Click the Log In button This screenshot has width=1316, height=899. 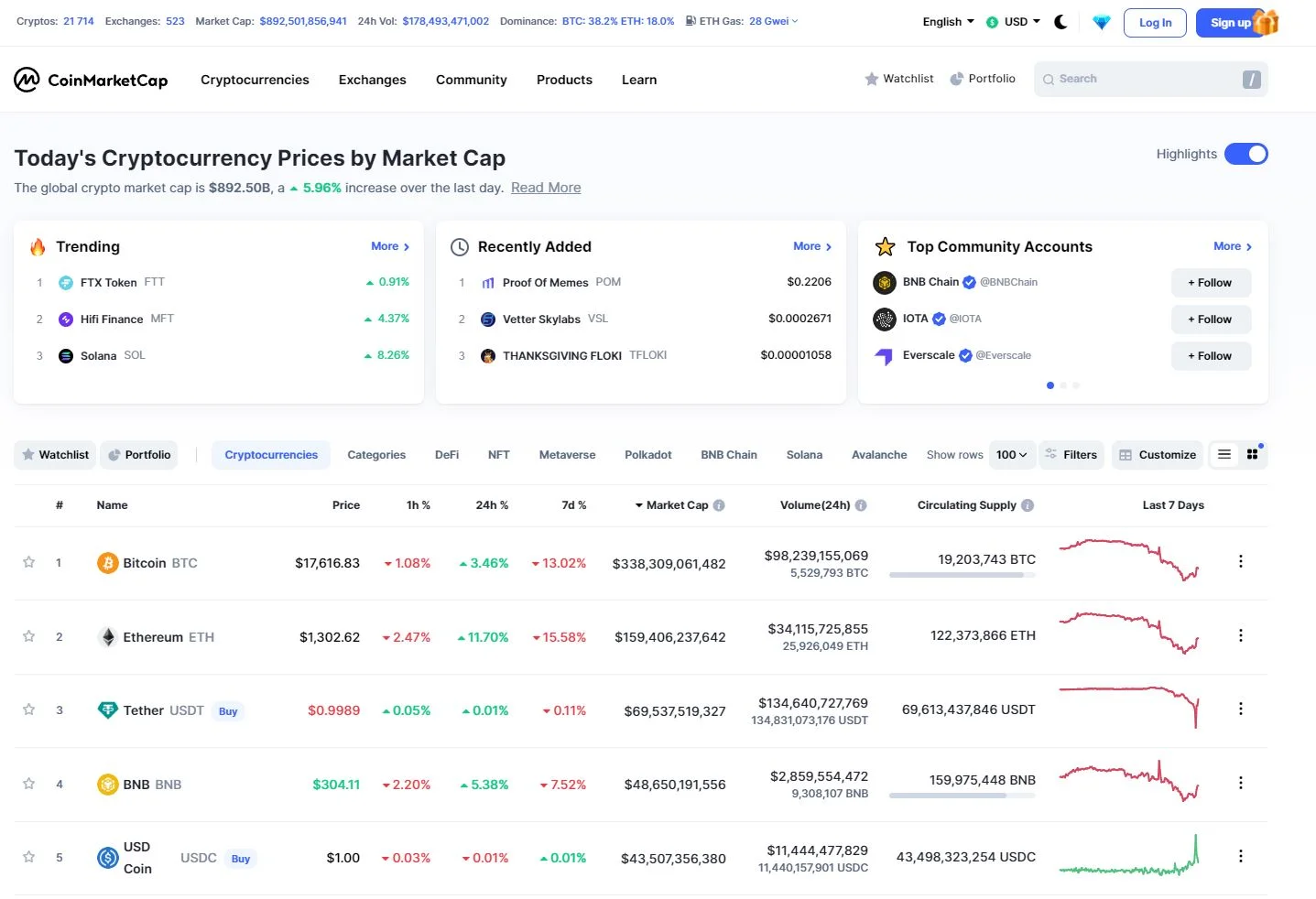tap(1155, 22)
